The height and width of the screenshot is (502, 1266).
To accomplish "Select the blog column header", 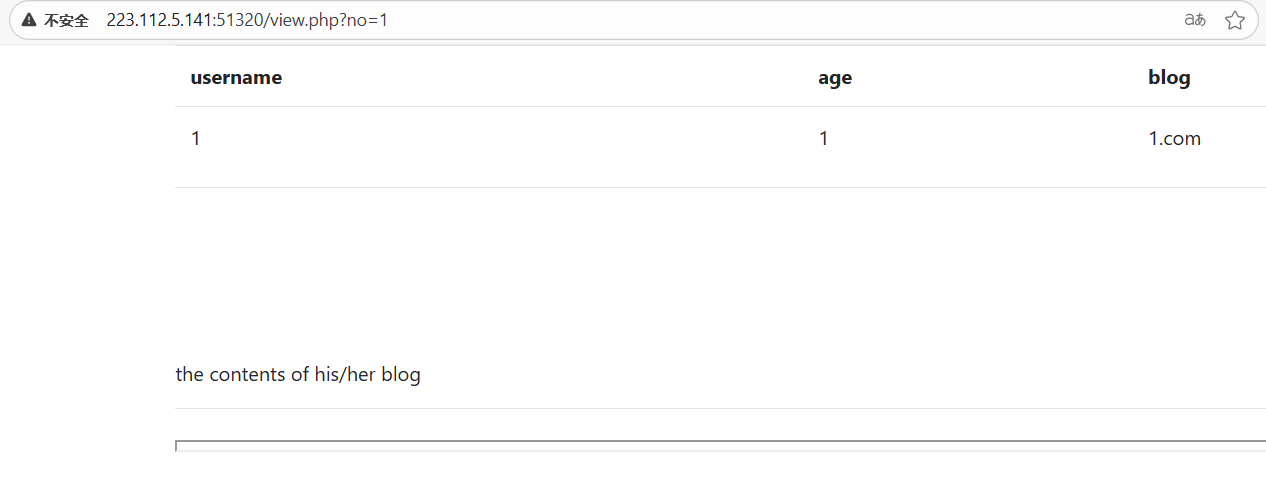I will click(x=1169, y=77).
